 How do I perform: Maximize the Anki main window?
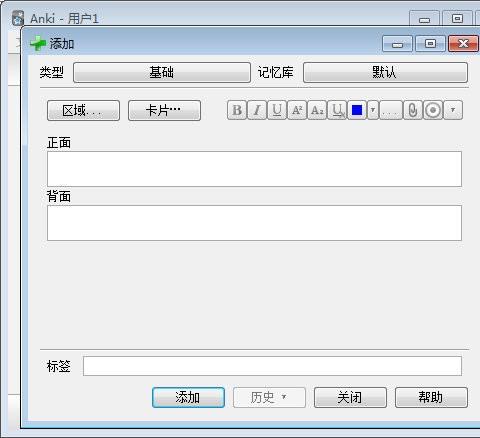click(457, 19)
